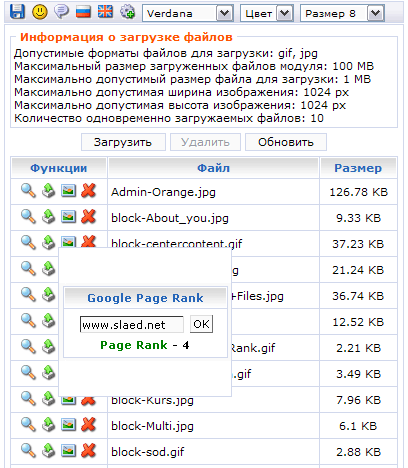The height and width of the screenshot is (468, 408).
Task: Click the block-sod.gif file name
Action: [148, 452]
